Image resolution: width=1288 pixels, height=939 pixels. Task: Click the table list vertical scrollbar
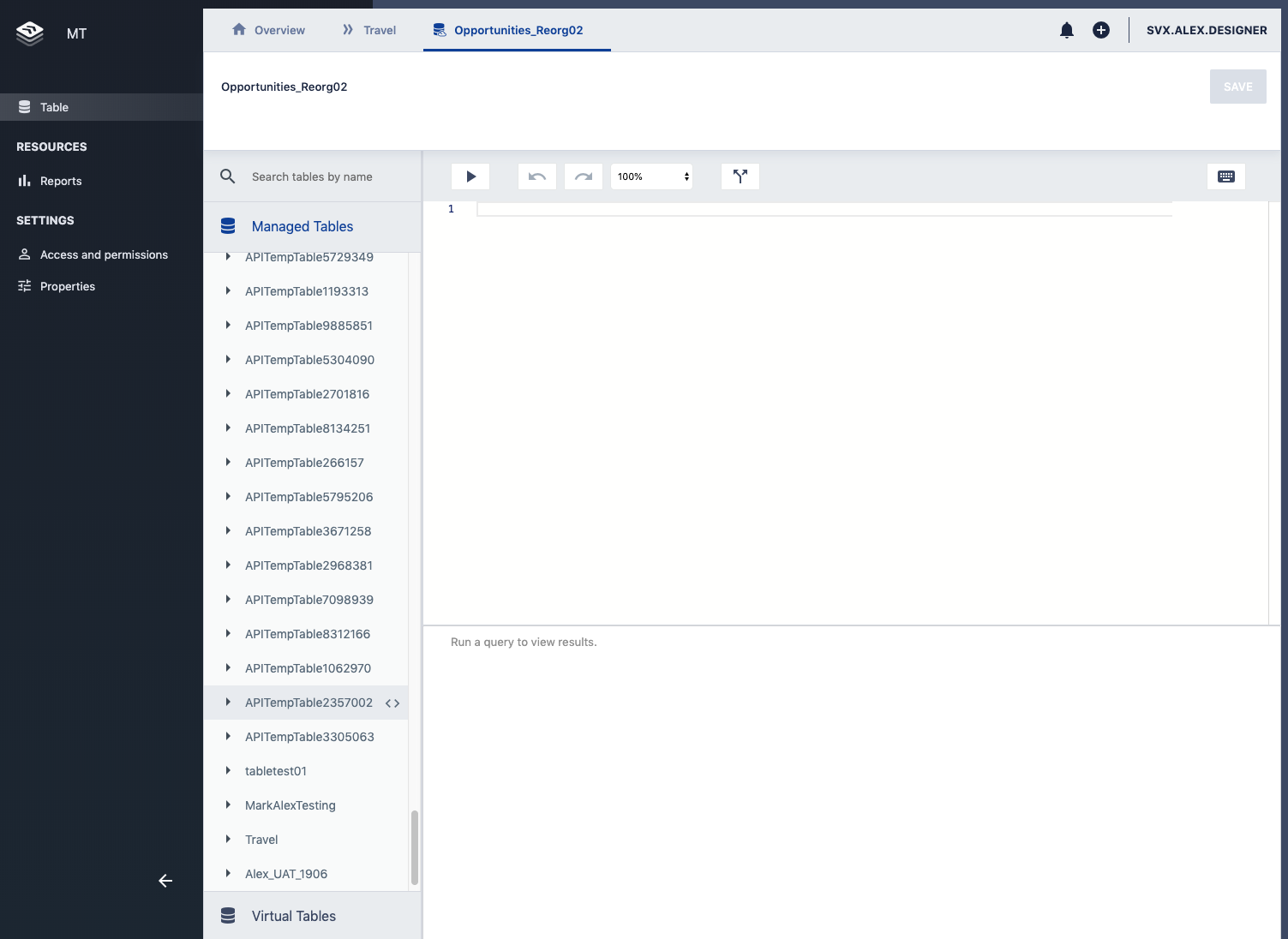point(415,846)
